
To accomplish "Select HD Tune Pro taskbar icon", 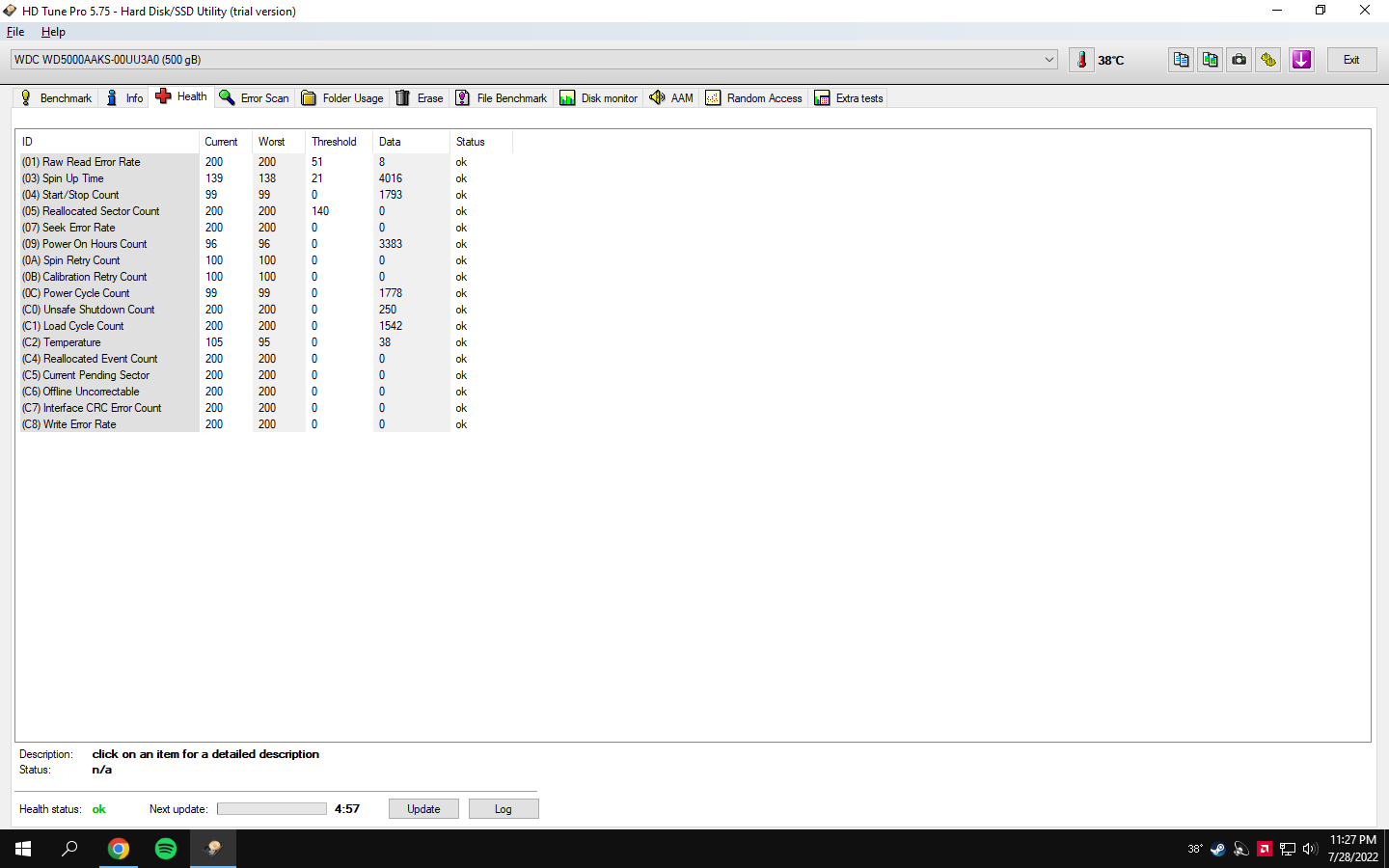I will [x=213, y=849].
